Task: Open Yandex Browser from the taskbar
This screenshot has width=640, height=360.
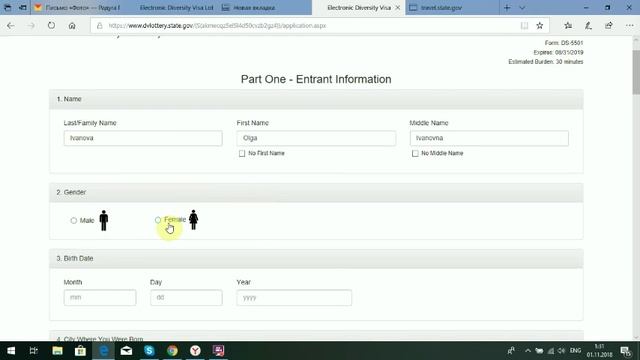Action: pyautogui.click(x=196, y=351)
